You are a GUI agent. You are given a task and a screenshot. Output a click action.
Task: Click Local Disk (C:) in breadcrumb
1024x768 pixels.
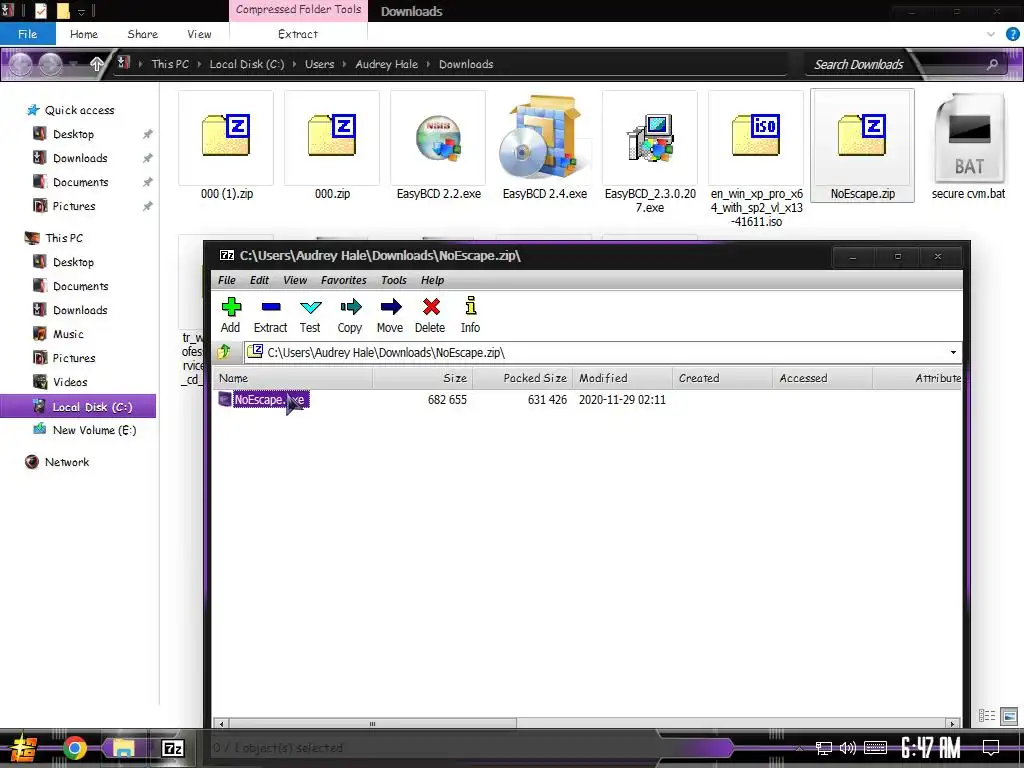(x=247, y=64)
